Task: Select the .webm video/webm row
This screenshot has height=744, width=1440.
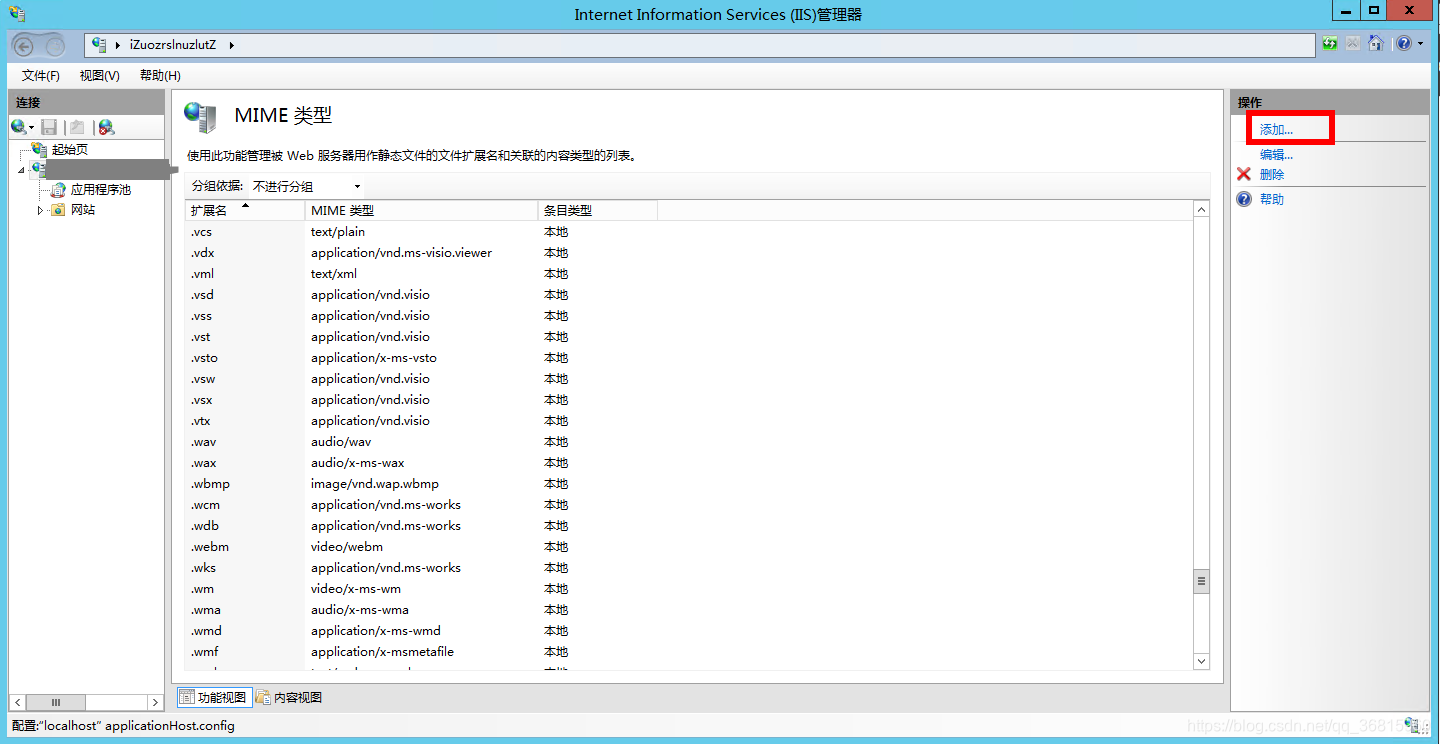Action: coord(689,547)
